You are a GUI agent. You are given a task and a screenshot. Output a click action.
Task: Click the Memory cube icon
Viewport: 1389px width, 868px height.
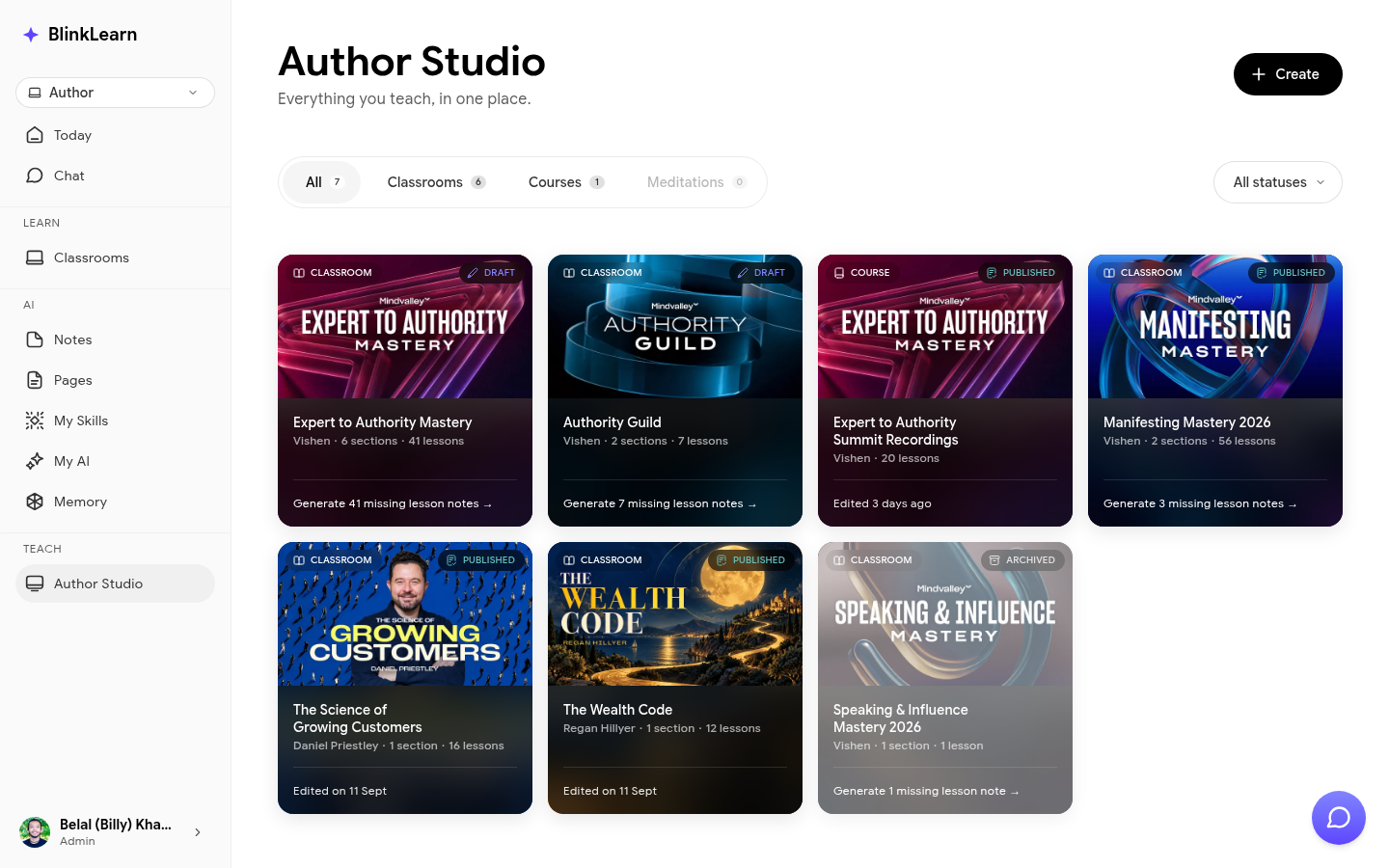click(35, 502)
